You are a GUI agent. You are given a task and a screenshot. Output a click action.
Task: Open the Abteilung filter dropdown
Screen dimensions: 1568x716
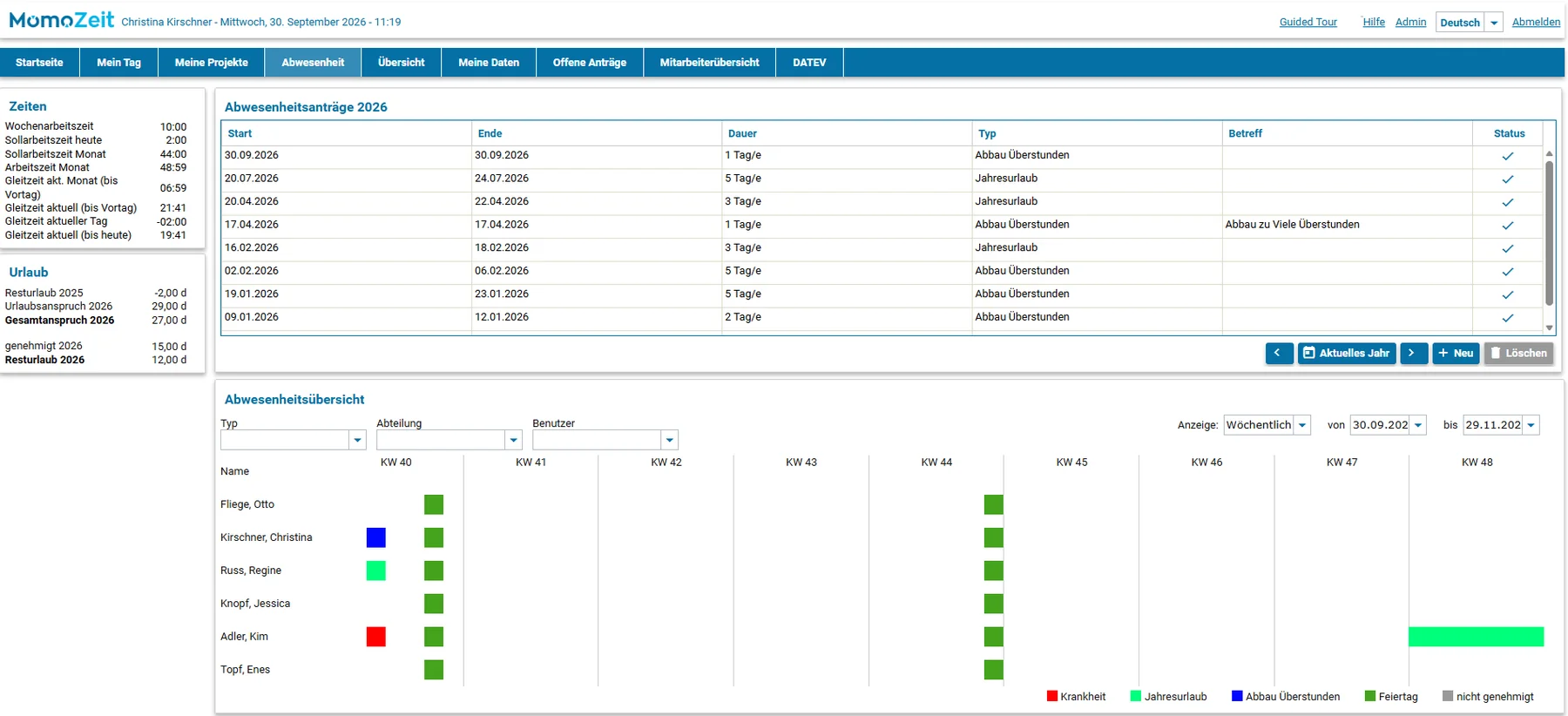click(x=513, y=440)
